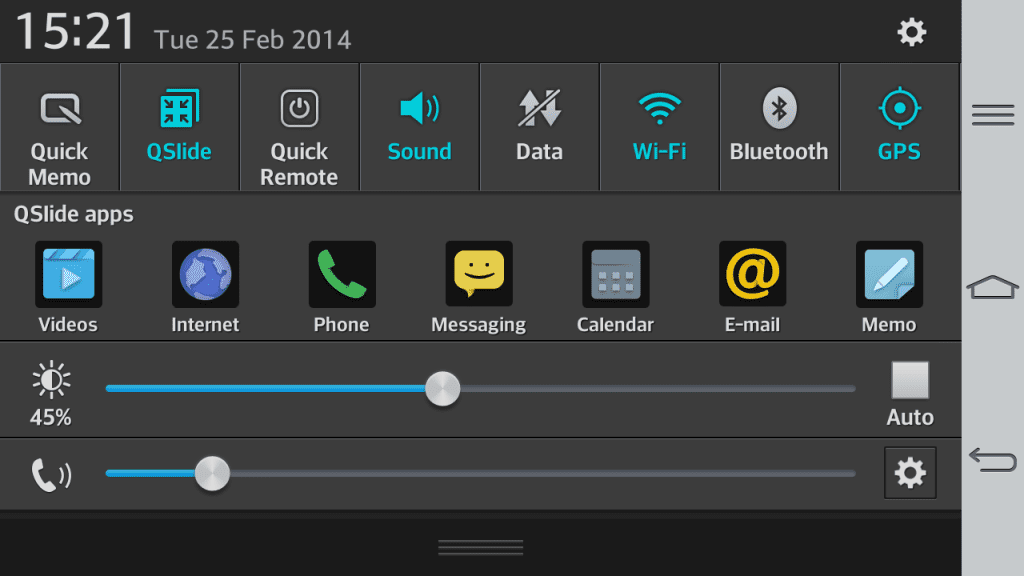Open Quick Memo from the quick settings bar
1024x576 pixels.
click(60, 127)
